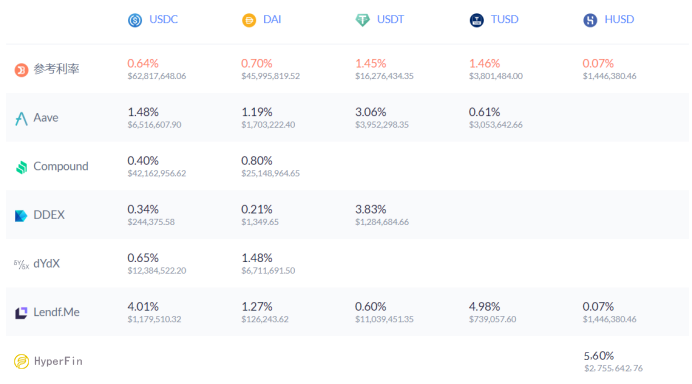Click the $11,039,451.35 amount

pyautogui.click(x=384, y=319)
